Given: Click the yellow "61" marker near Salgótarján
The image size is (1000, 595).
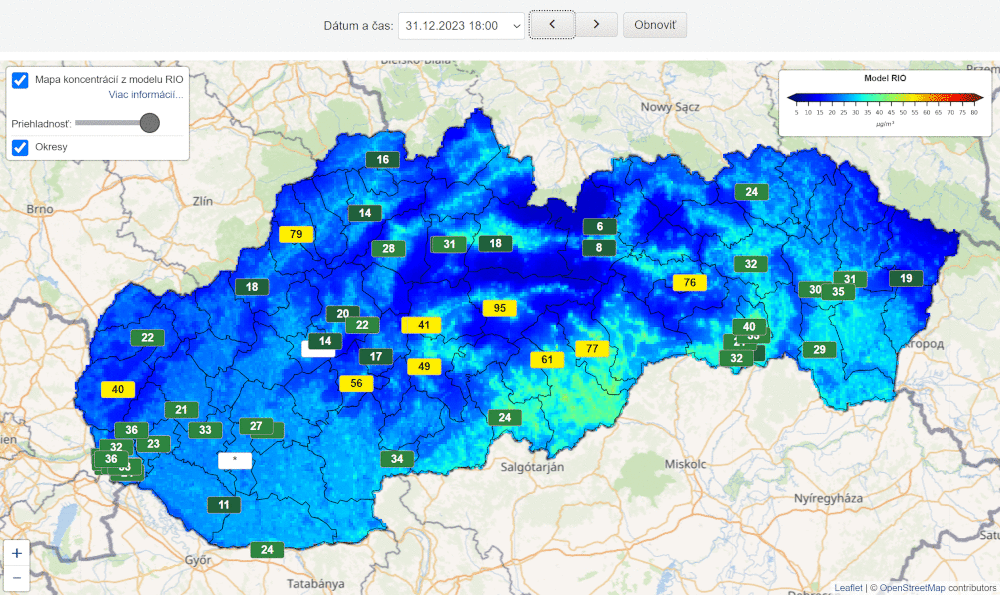Looking at the screenshot, I should click(546, 358).
